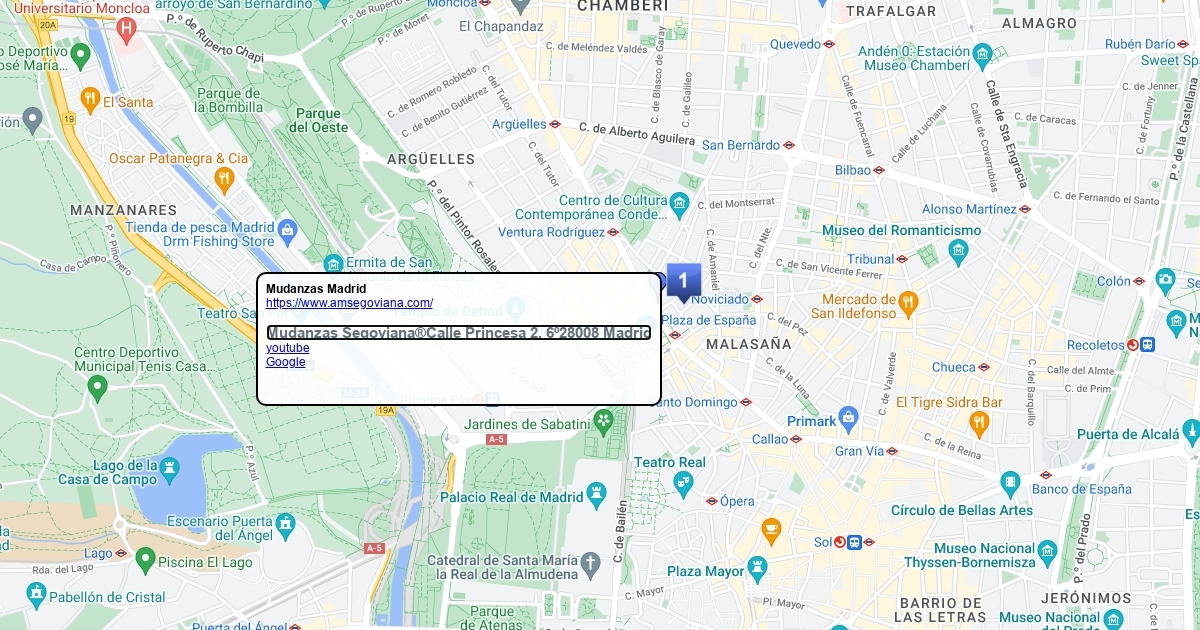
Task: Follow the Google link in popup
Action: (285, 362)
